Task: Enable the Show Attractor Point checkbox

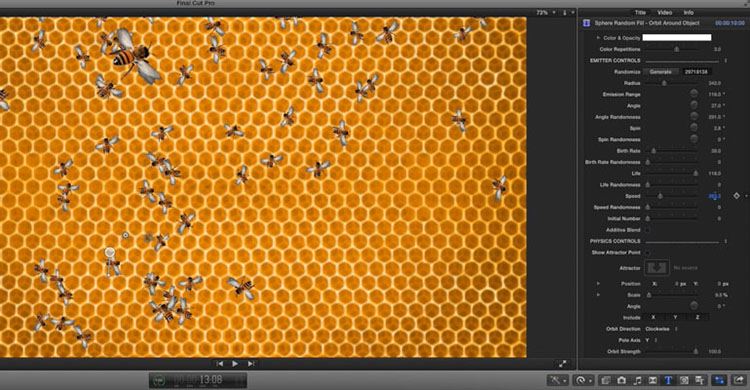Action: click(648, 252)
